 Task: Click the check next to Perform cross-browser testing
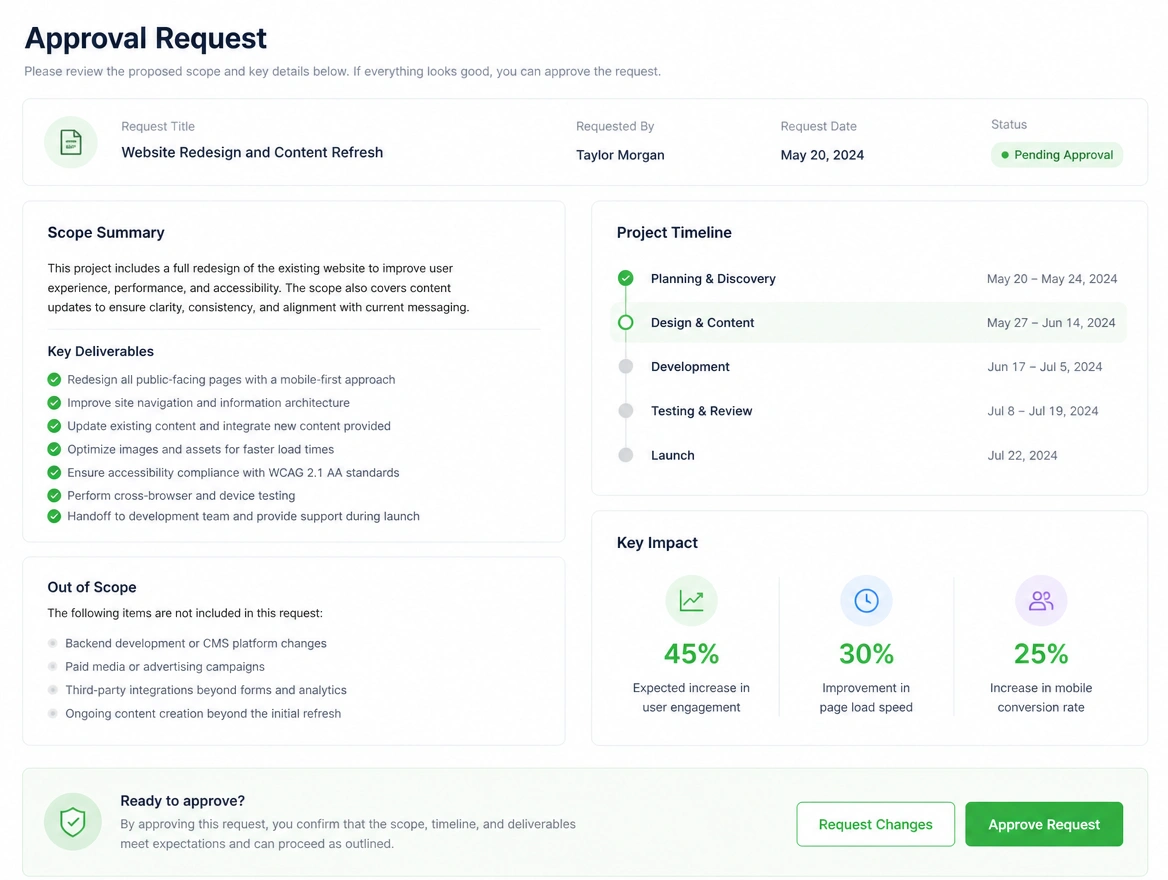coord(54,495)
